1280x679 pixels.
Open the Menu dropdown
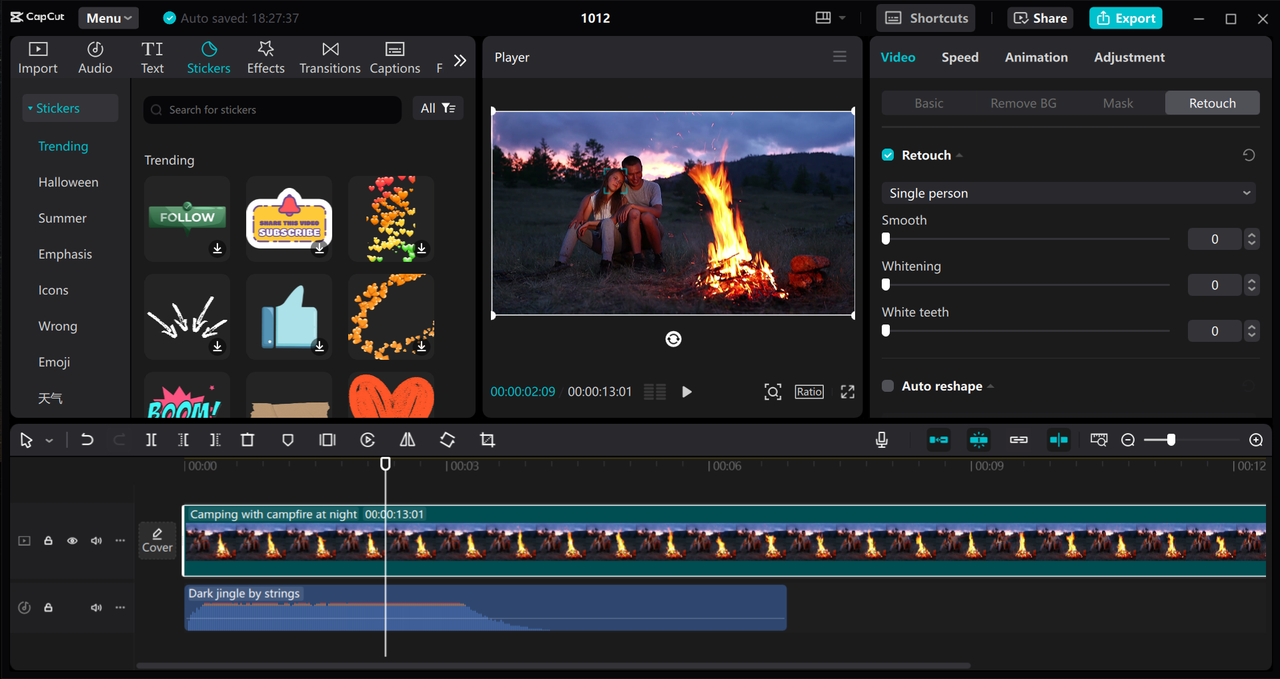109,18
